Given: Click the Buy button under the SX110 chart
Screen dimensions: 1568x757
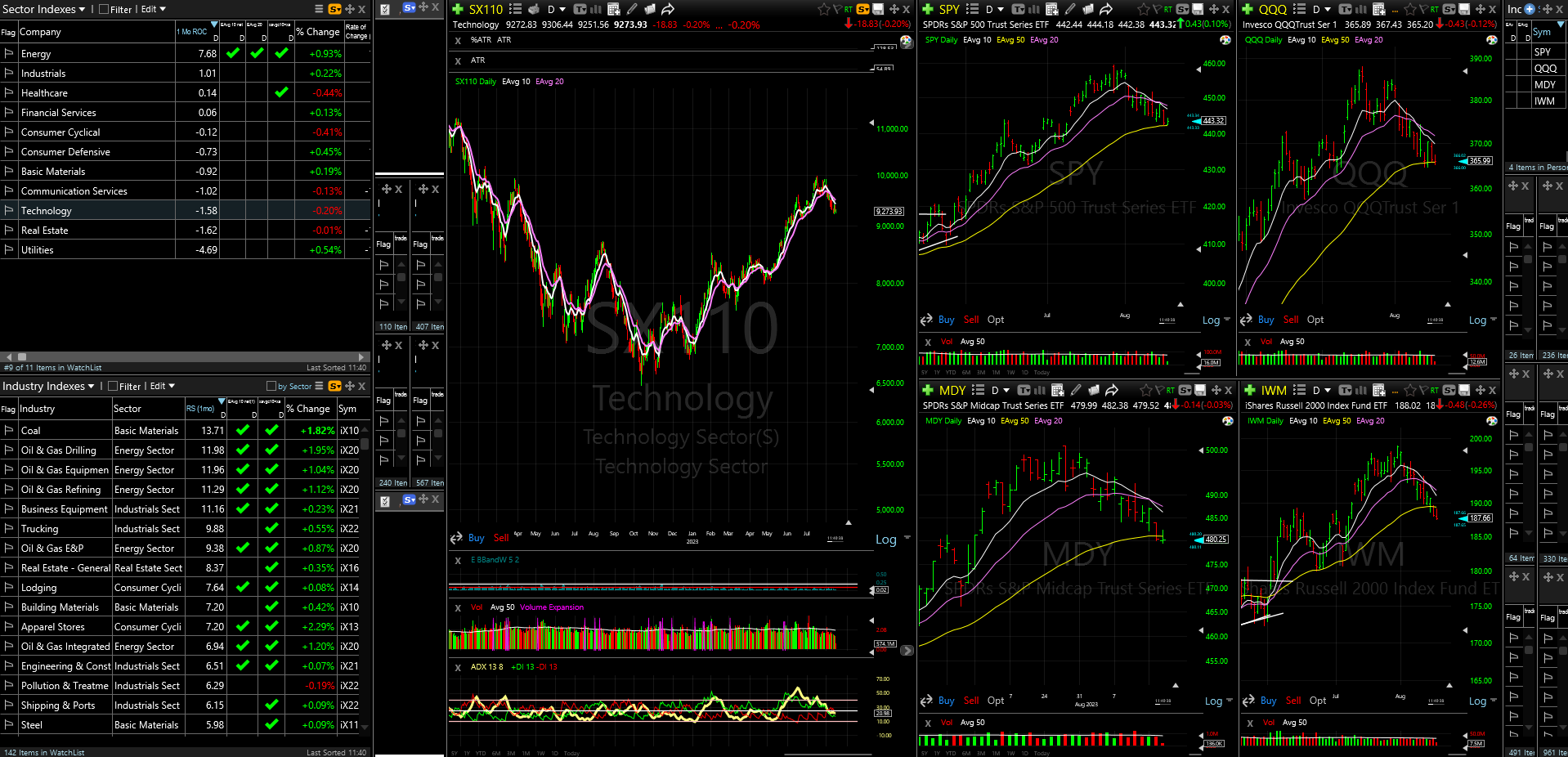Looking at the screenshot, I should [477, 538].
